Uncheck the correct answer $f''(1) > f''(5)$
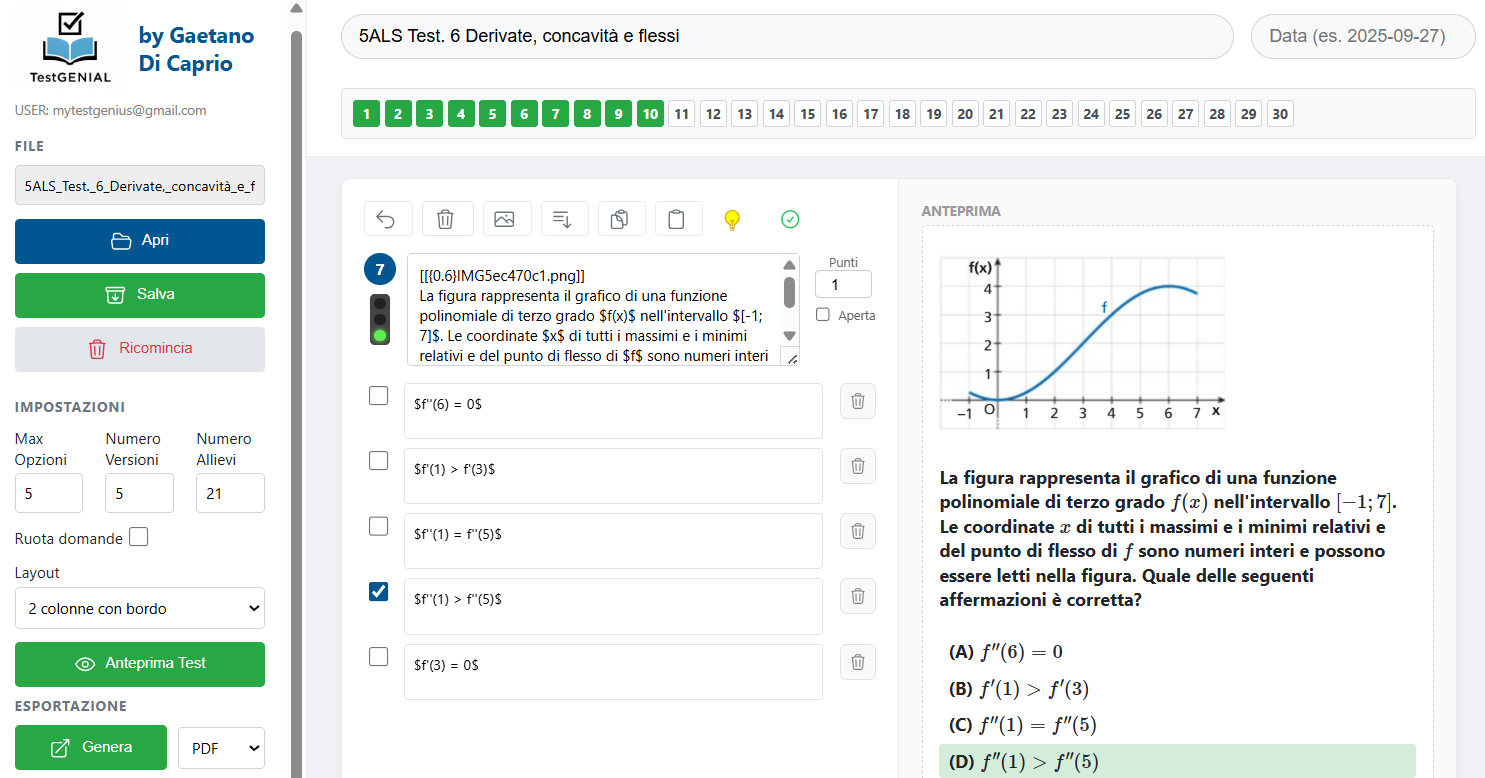Viewport: 1485px width, 778px height. pos(378,591)
